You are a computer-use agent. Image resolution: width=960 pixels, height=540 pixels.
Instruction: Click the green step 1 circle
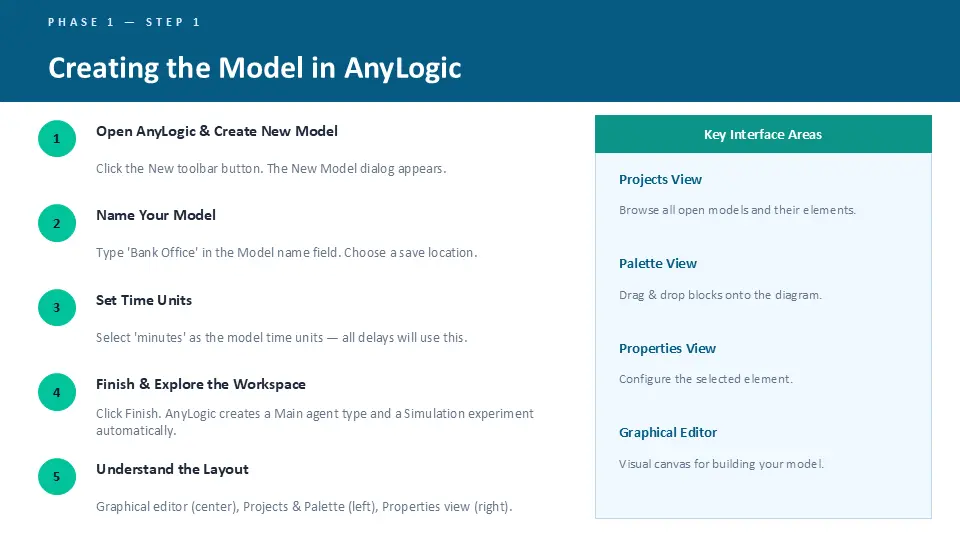click(57, 138)
